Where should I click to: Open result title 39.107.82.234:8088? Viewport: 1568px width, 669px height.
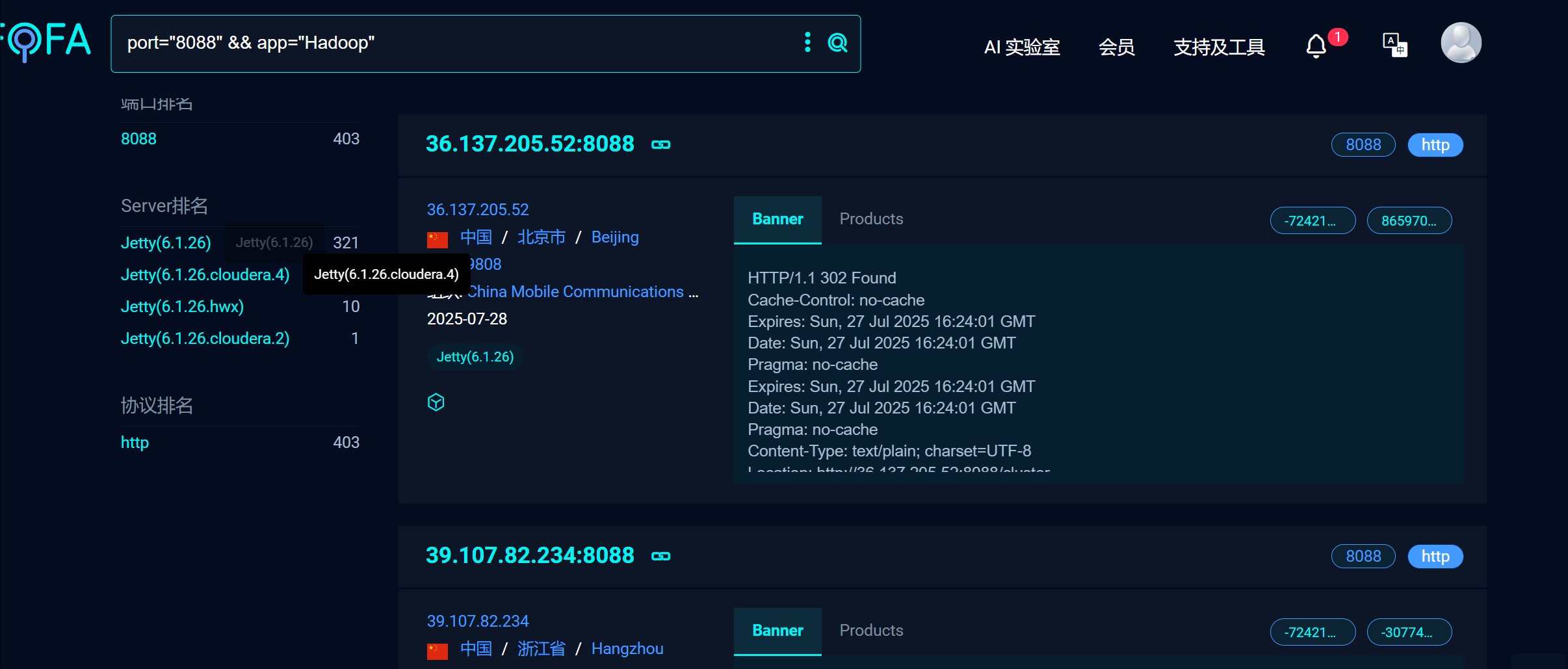coord(530,555)
